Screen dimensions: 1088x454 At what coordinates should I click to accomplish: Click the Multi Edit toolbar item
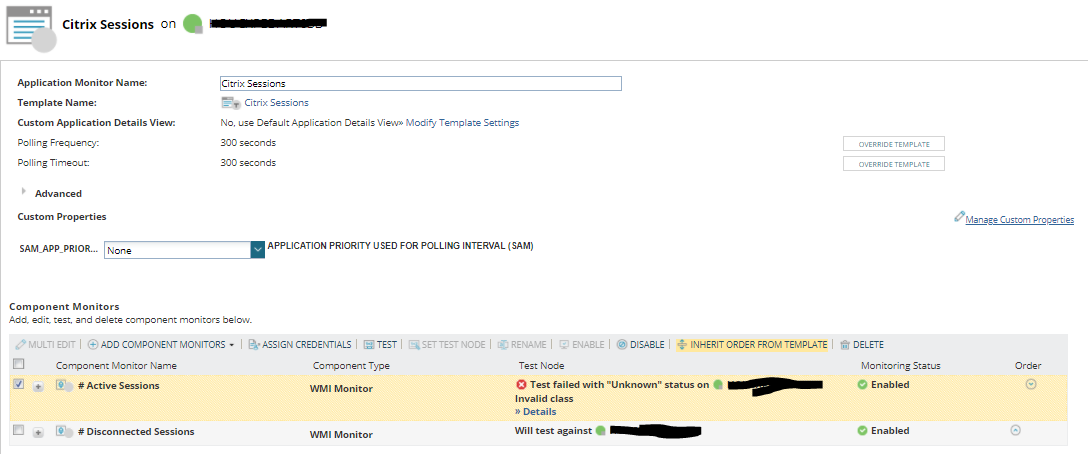coord(45,344)
